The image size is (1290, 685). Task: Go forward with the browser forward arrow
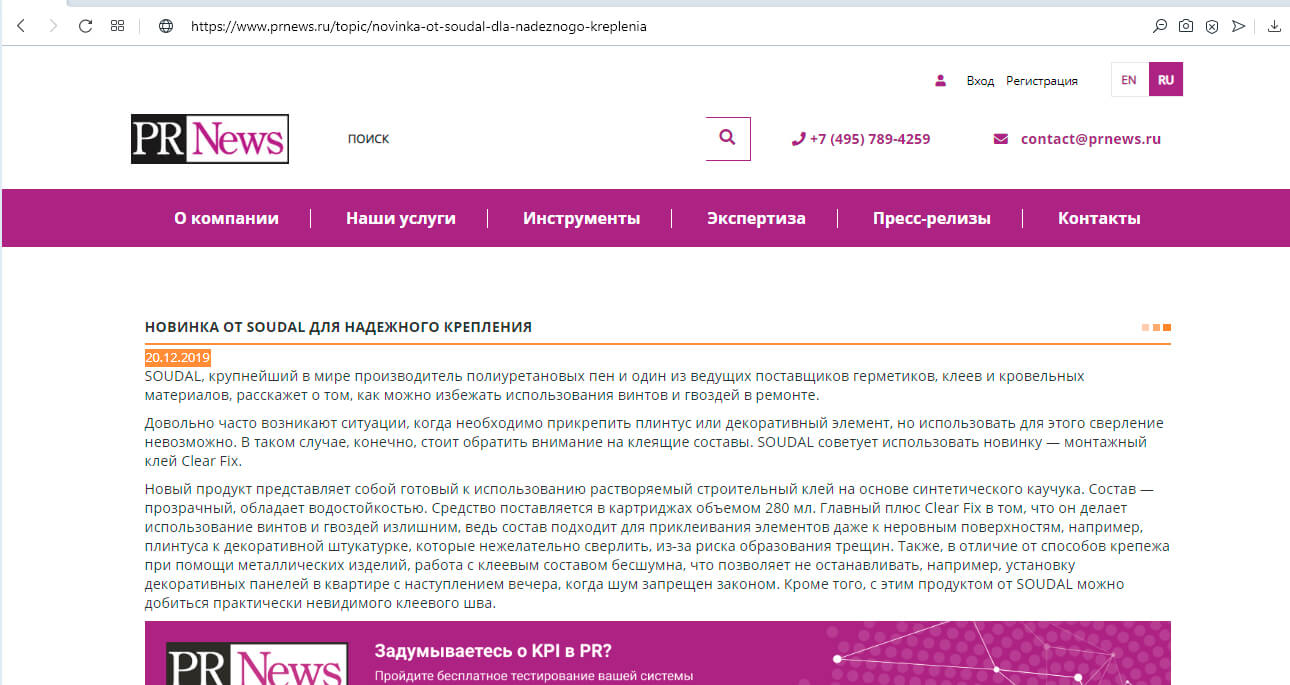pos(53,26)
